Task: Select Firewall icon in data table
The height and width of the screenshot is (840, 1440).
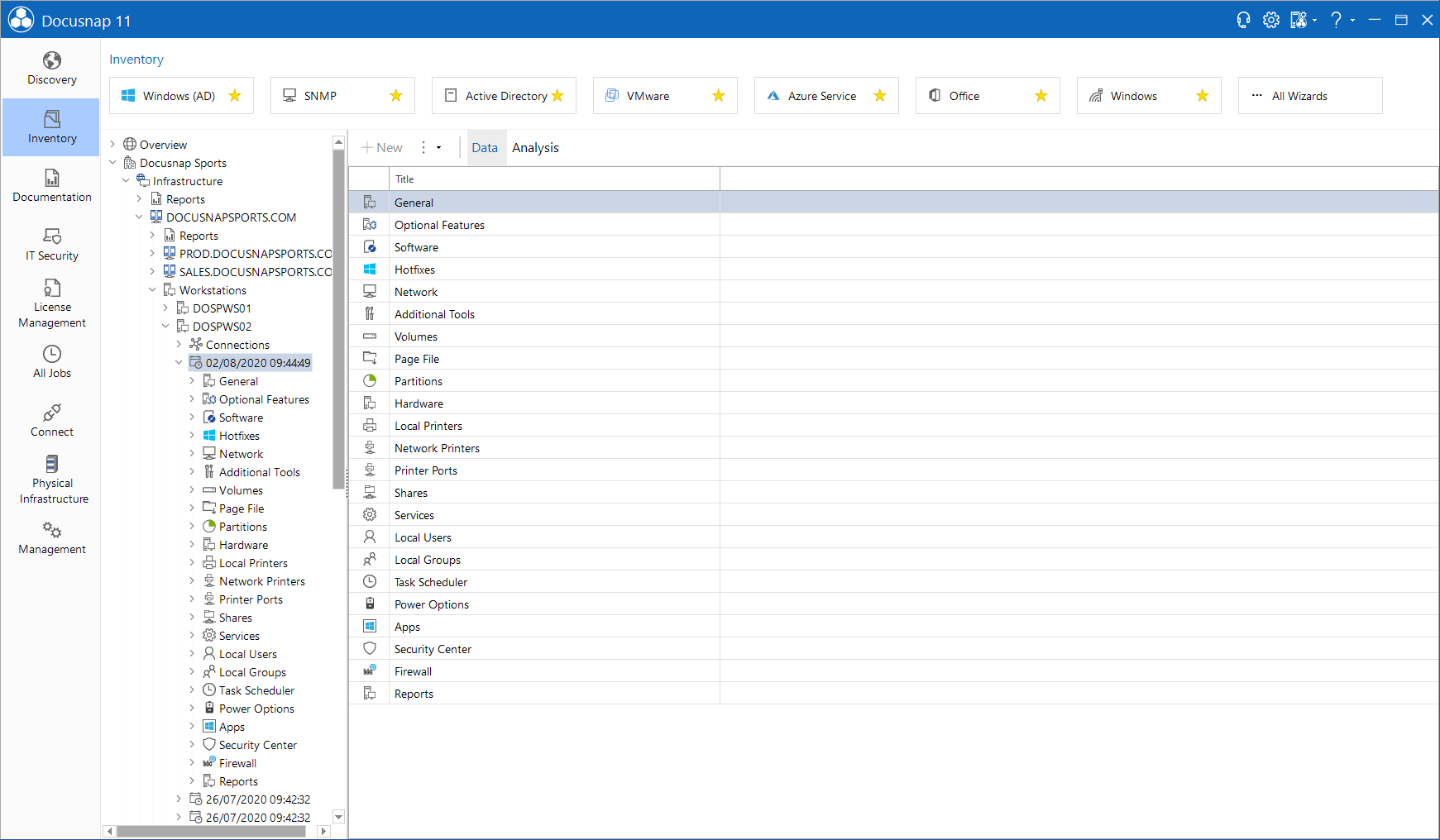Action: pyautogui.click(x=370, y=671)
